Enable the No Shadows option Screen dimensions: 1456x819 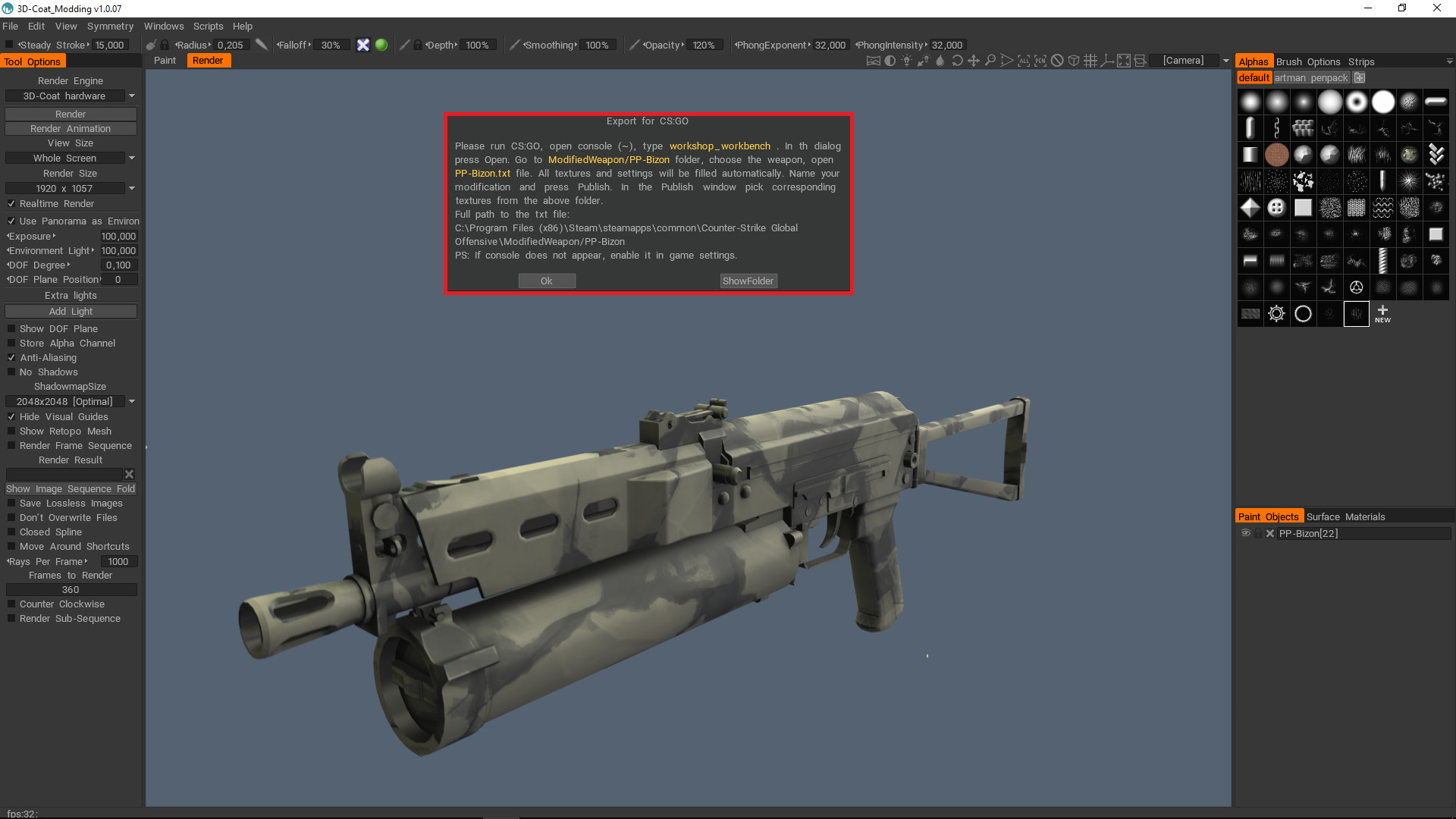pyautogui.click(x=11, y=372)
